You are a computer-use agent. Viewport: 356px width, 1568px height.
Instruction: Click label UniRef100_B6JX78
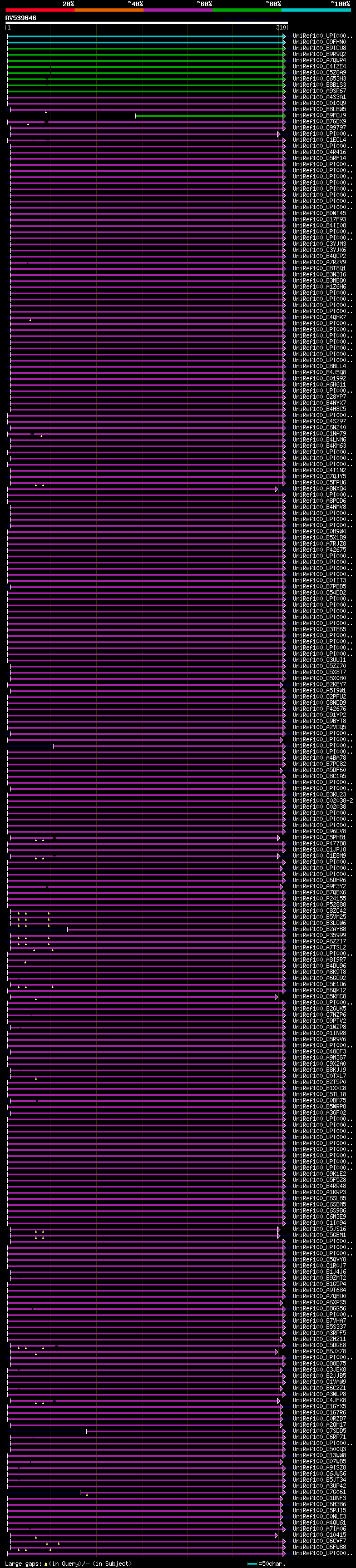point(319,1351)
